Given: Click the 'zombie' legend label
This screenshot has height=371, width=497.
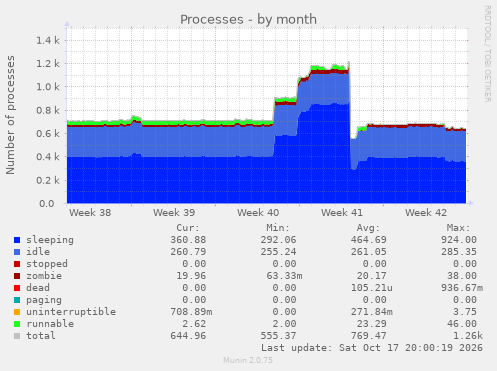Looking at the screenshot, I should [x=44, y=276].
